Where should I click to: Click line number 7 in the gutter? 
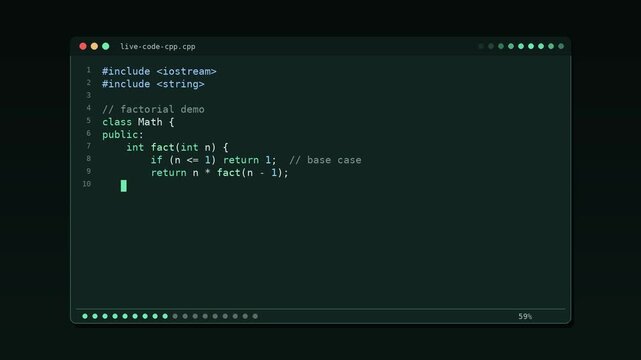tap(88, 146)
